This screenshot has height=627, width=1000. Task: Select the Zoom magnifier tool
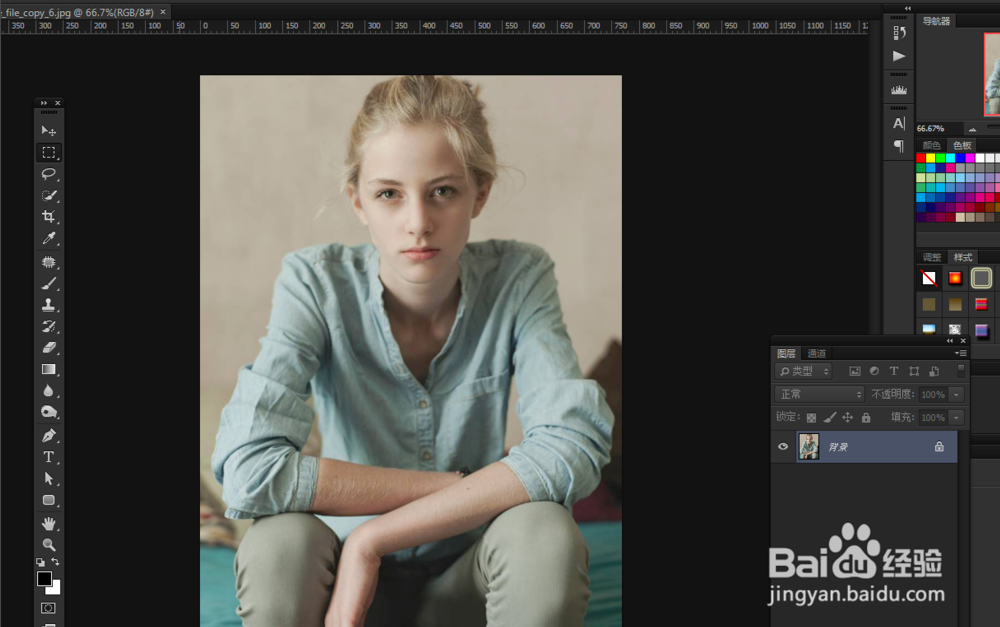(x=48, y=544)
